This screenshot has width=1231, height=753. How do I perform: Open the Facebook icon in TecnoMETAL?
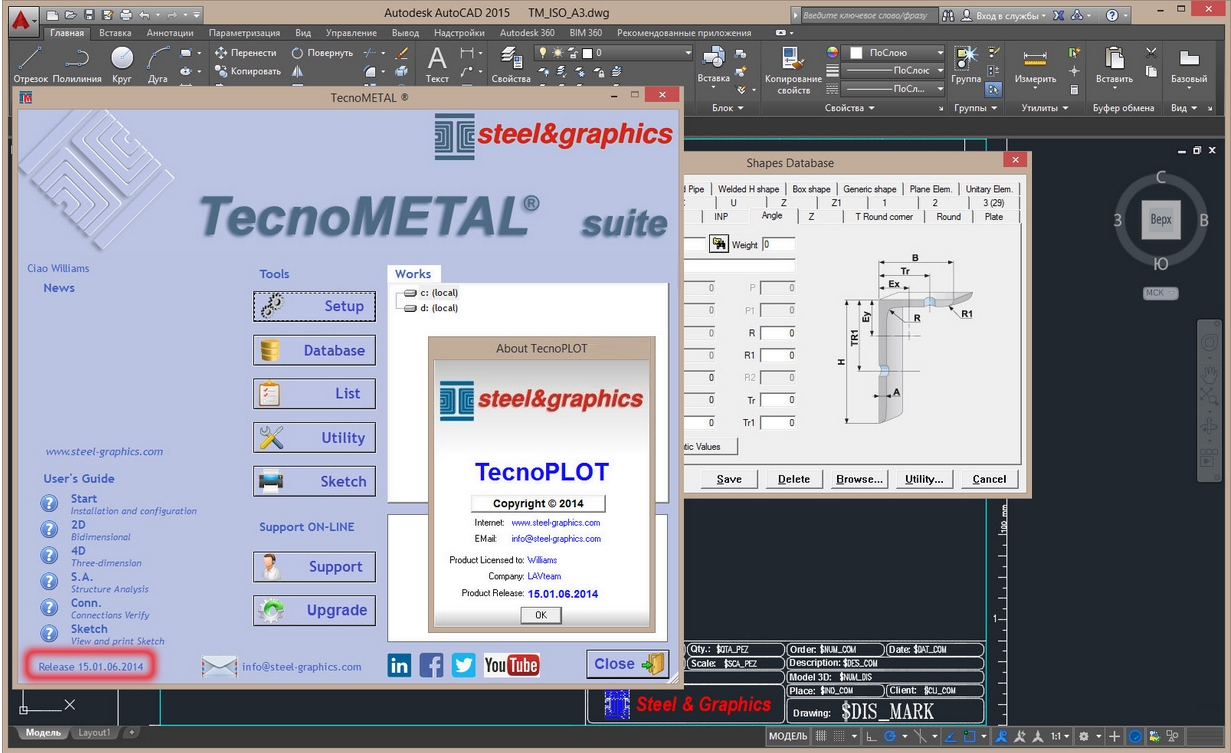pos(431,665)
